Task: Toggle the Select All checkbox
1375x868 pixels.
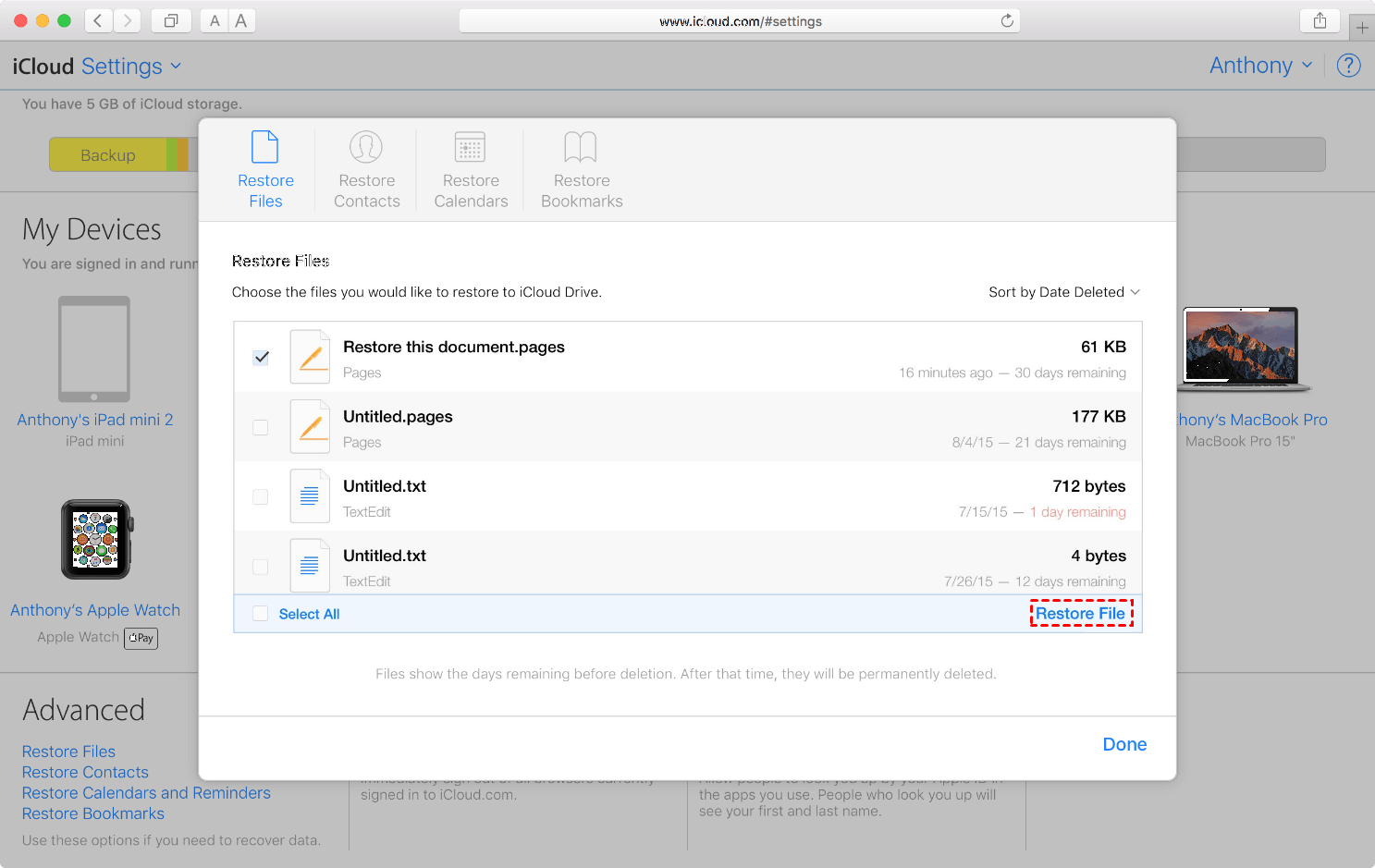Action: click(261, 614)
